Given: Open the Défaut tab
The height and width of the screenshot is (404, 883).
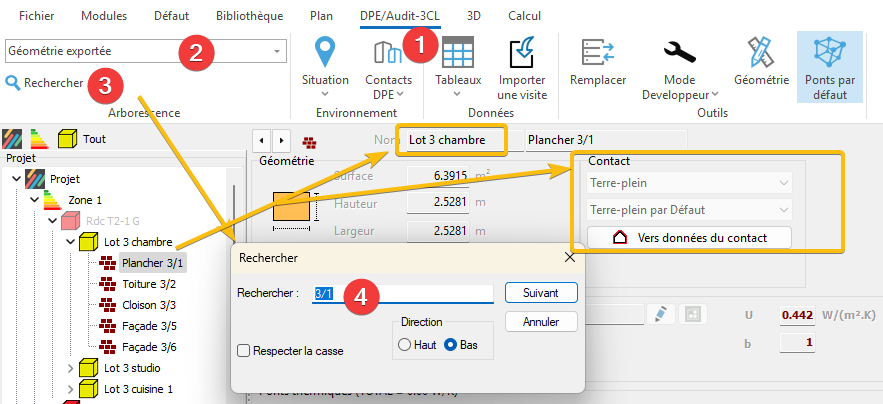Looking at the screenshot, I should (x=172, y=16).
